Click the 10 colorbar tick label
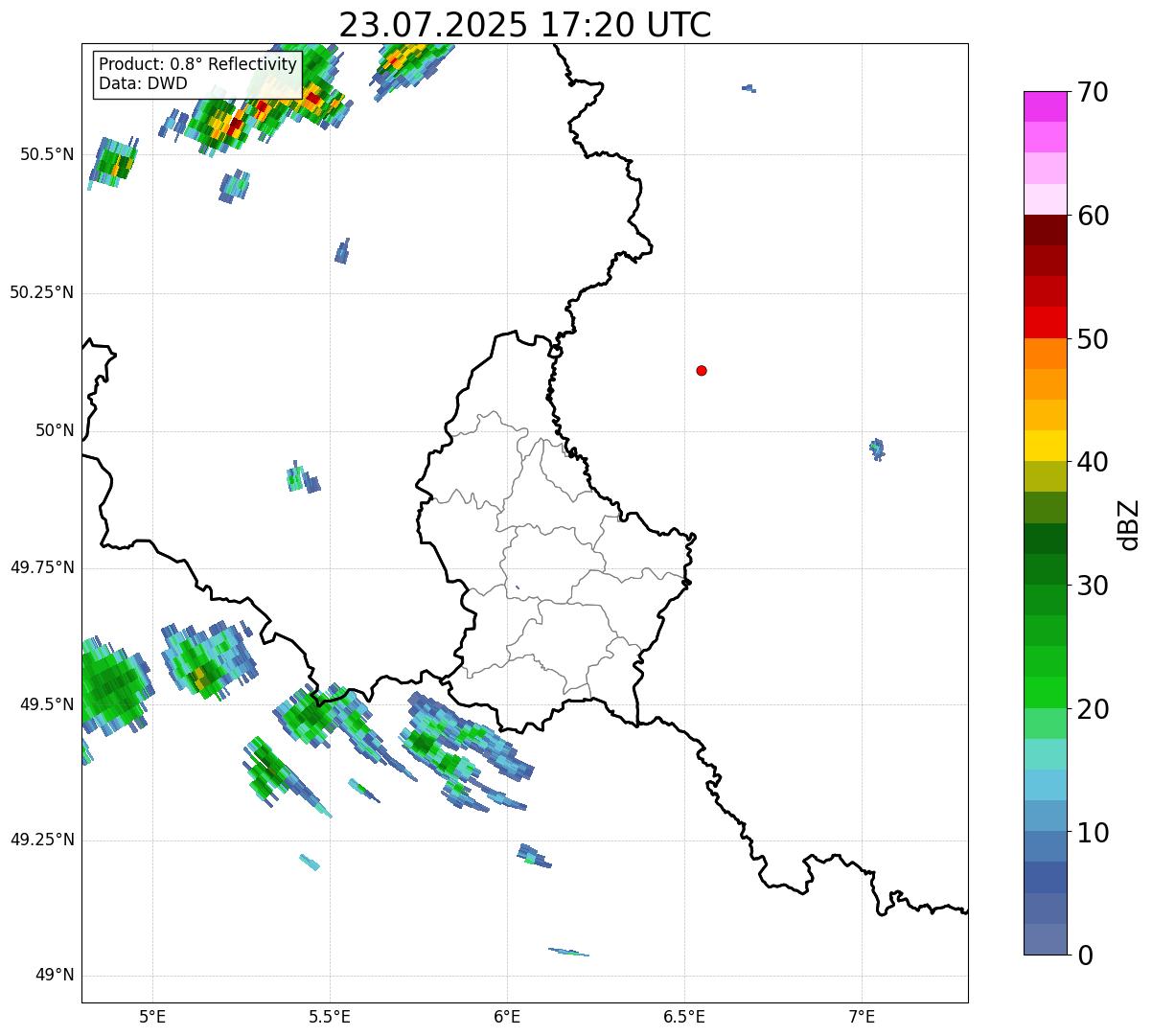The image size is (1152, 1036). 1093,833
